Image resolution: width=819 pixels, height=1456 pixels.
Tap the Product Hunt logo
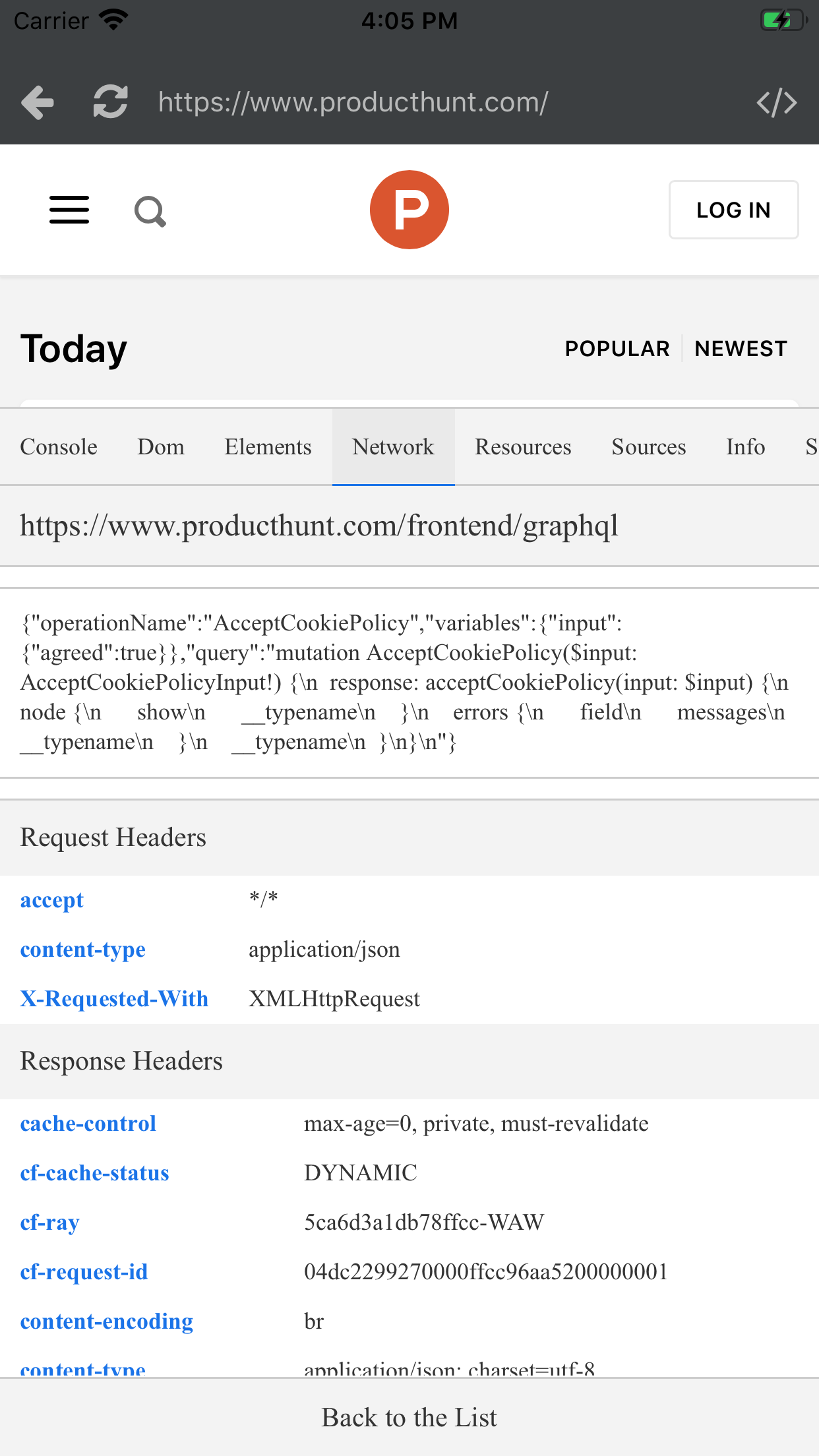click(x=409, y=210)
